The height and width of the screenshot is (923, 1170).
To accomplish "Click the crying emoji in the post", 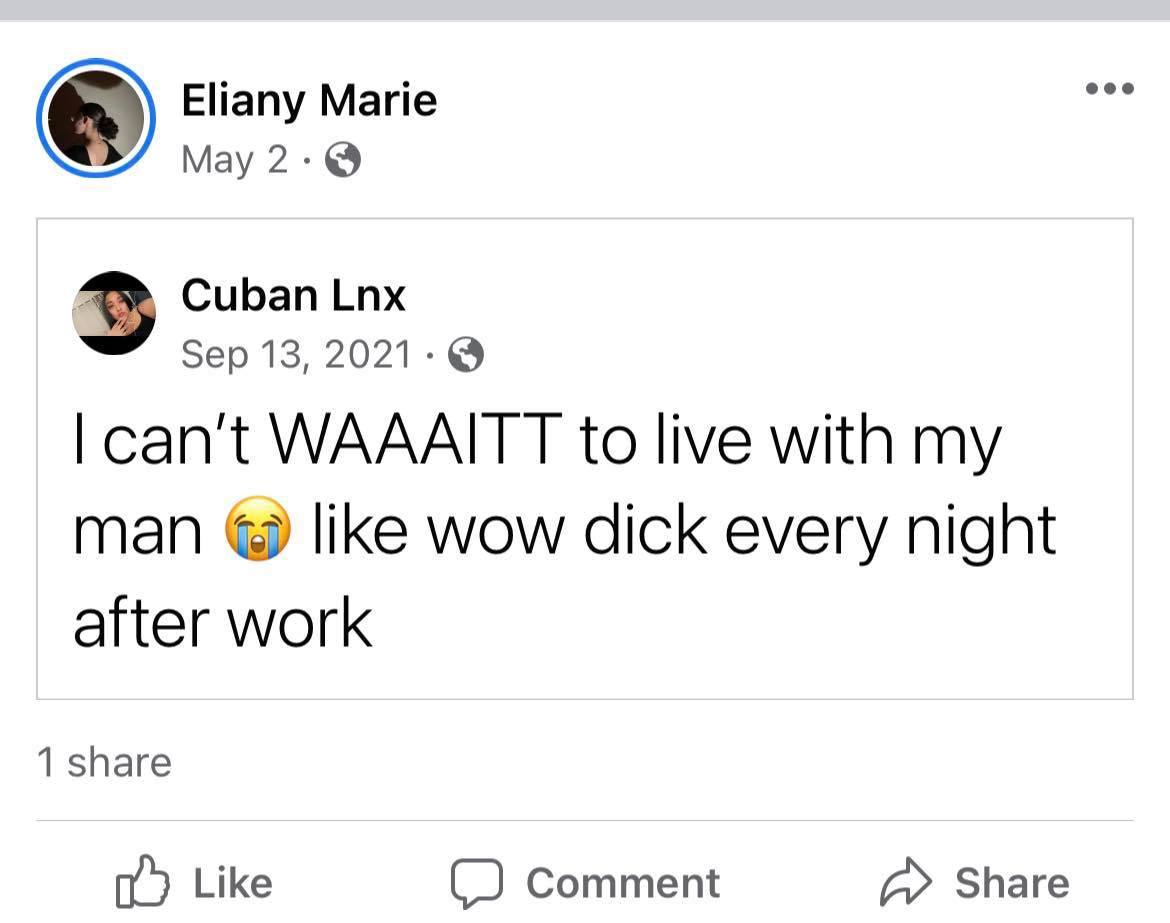I will (x=258, y=531).
